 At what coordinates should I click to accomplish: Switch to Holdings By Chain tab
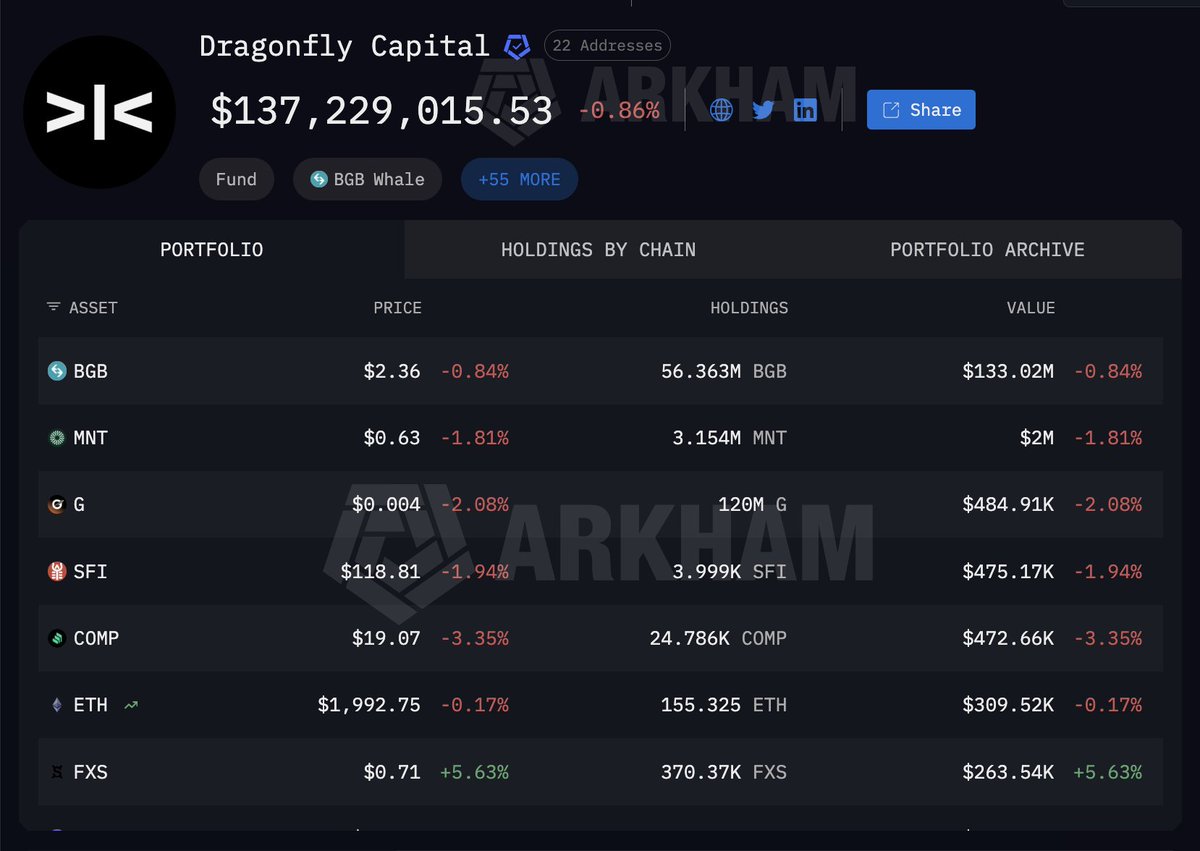point(598,250)
